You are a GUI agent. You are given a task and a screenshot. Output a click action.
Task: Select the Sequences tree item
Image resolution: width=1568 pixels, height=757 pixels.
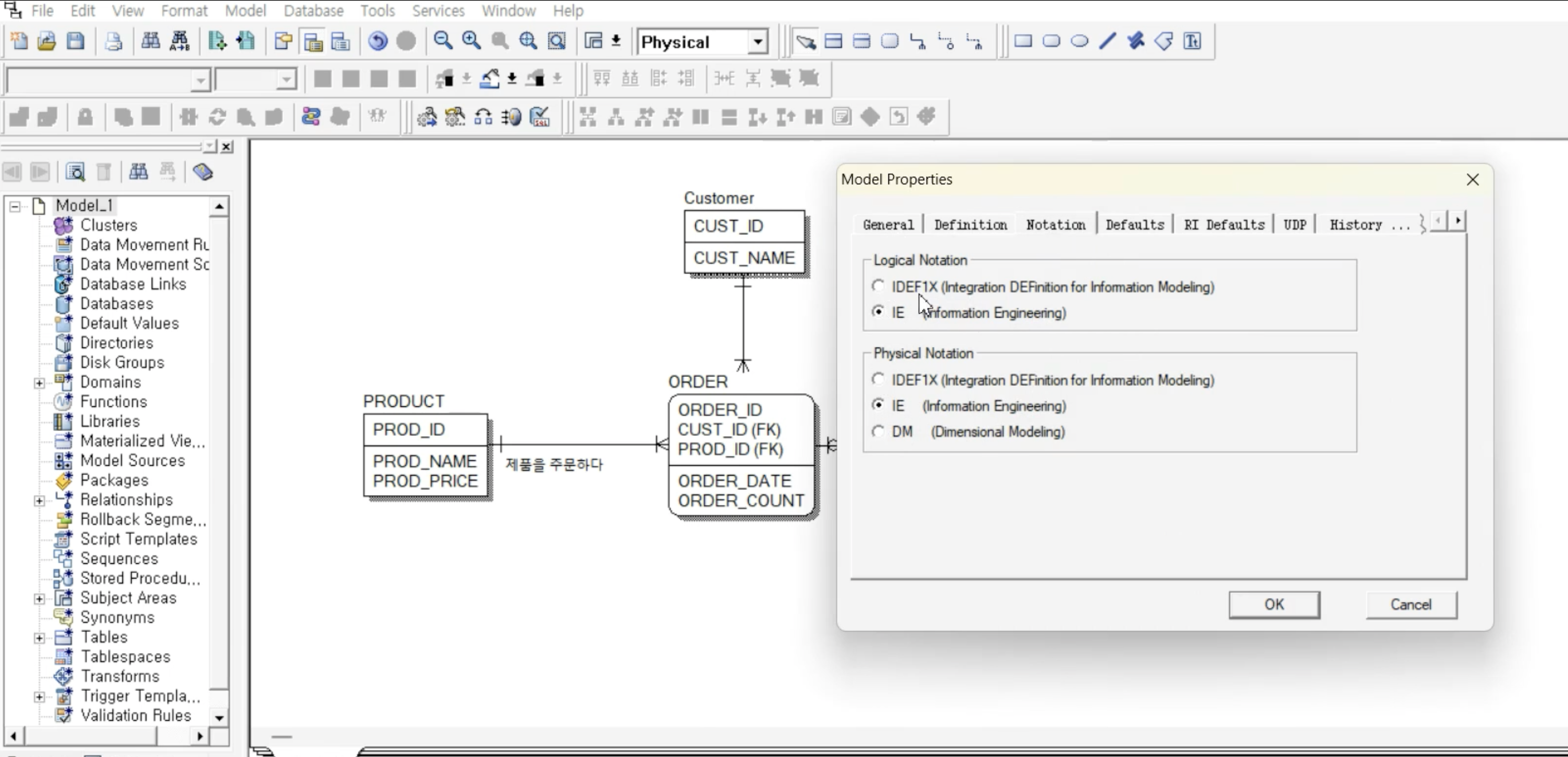pyautogui.click(x=119, y=559)
